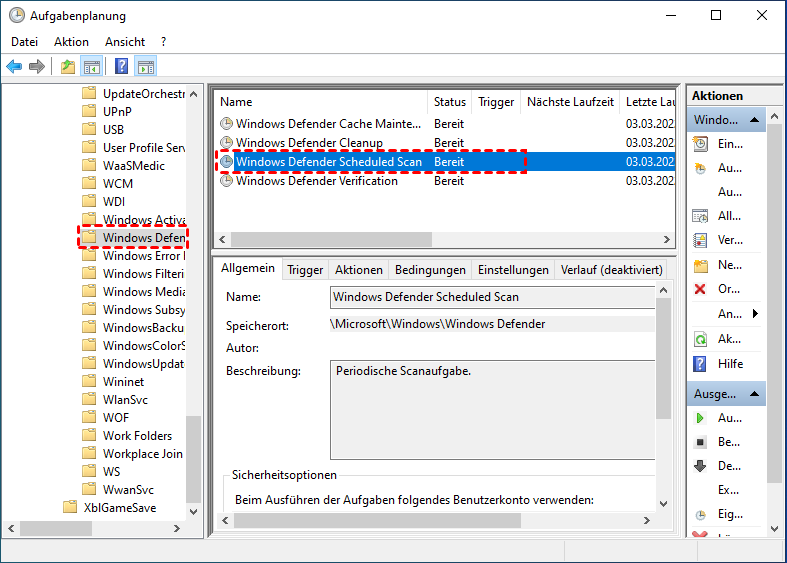This screenshot has width=787, height=563.
Task: Switch to the Bedingungen tab
Action: (430, 270)
